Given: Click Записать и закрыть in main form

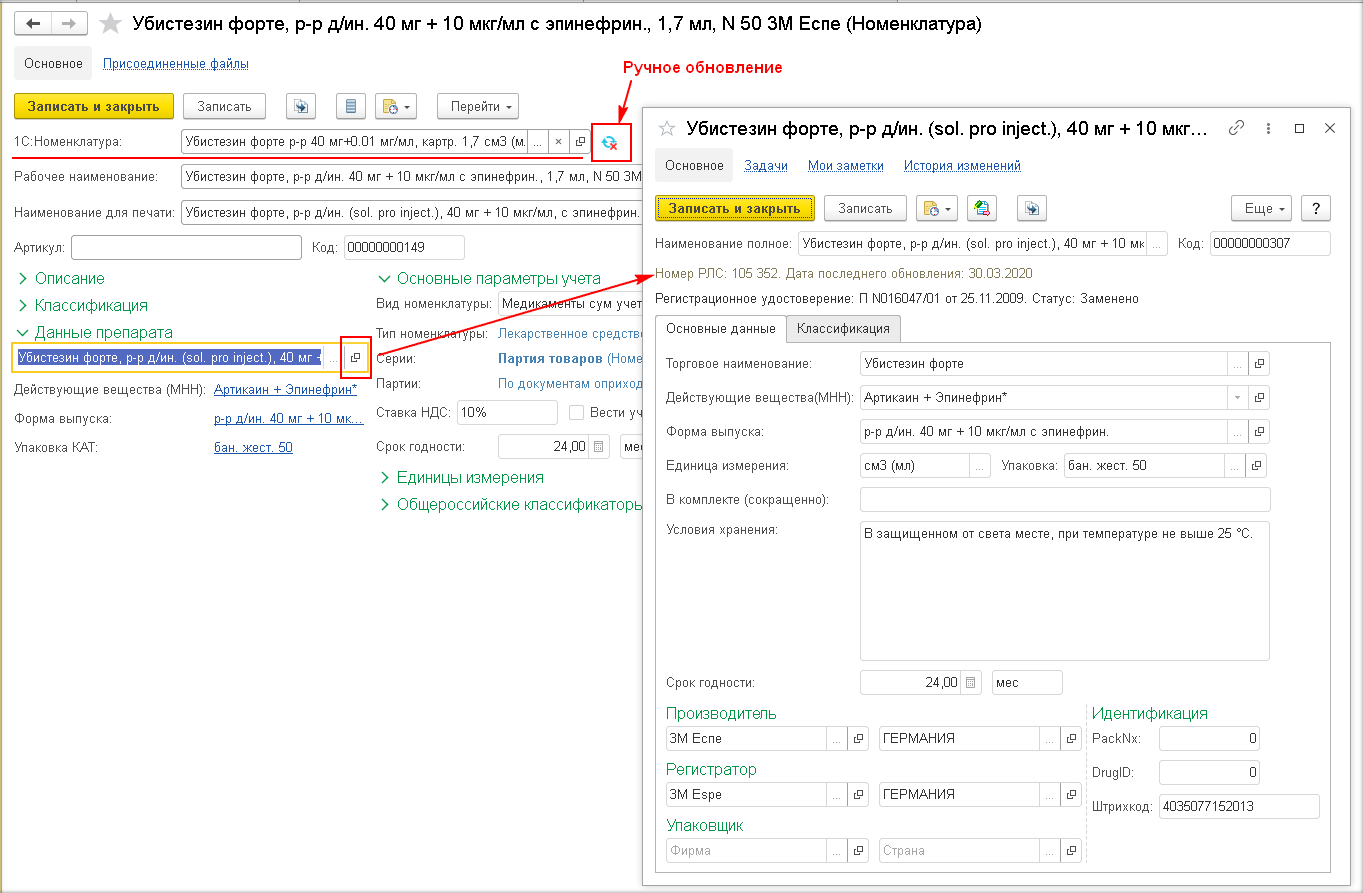Looking at the screenshot, I should (94, 106).
